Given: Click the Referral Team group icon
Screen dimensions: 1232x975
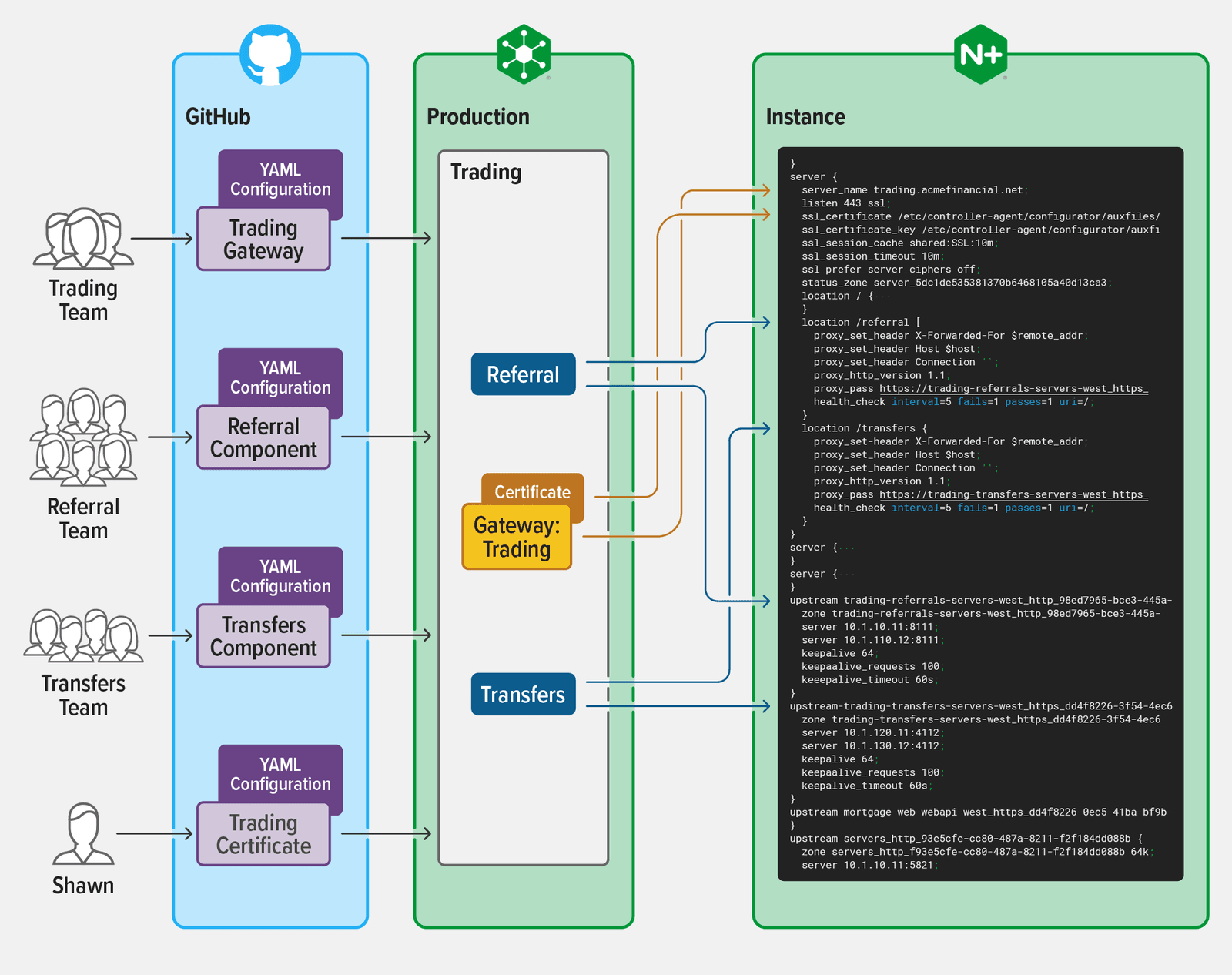Looking at the screenshot, I should pyautogui.click(x=85, y=439).
